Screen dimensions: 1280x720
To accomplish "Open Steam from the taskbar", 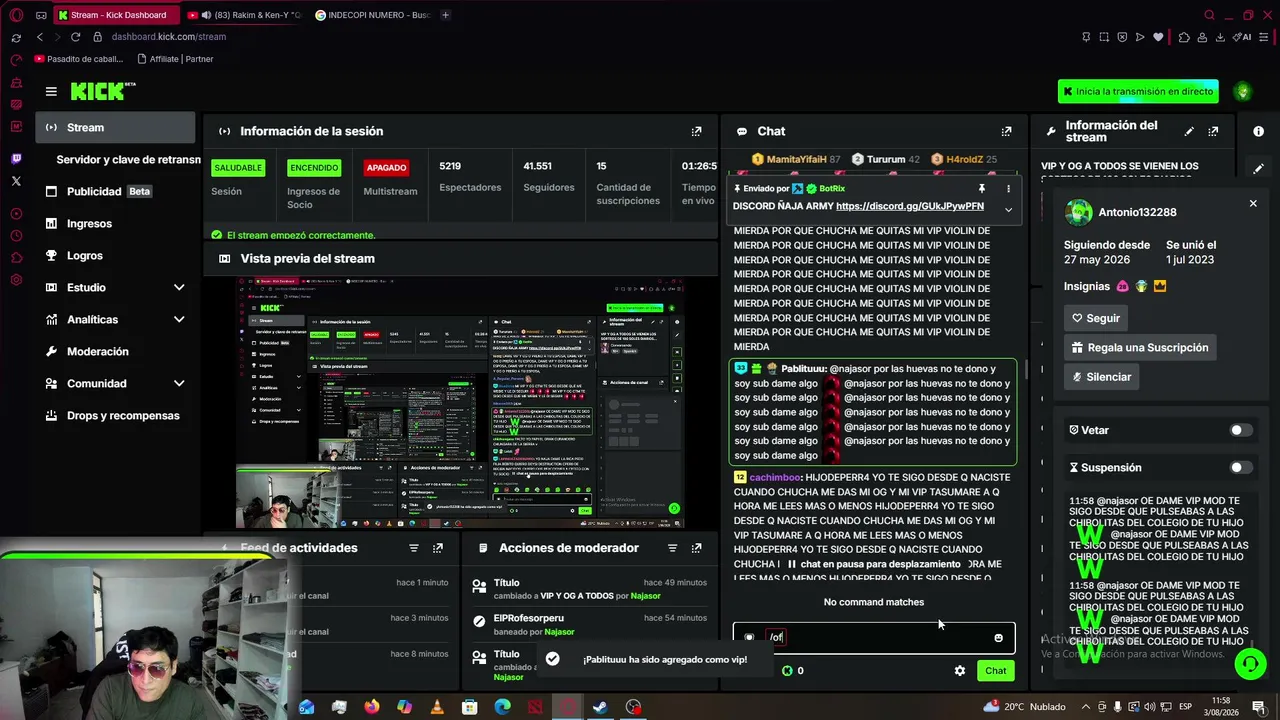I will coord(600,707).
